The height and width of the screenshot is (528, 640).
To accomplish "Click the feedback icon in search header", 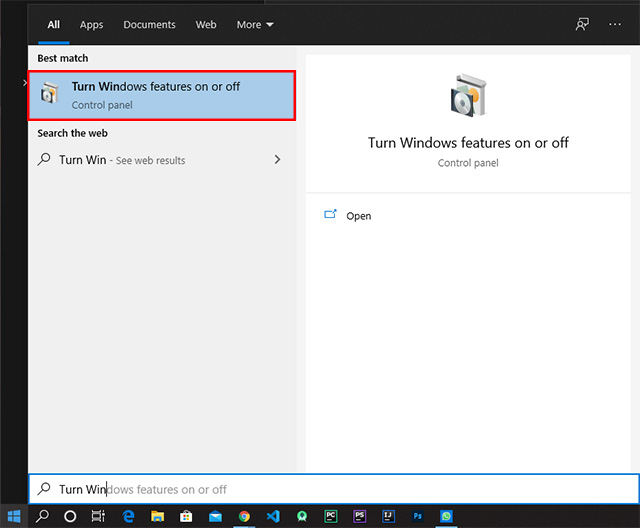I will click(582, 24).
